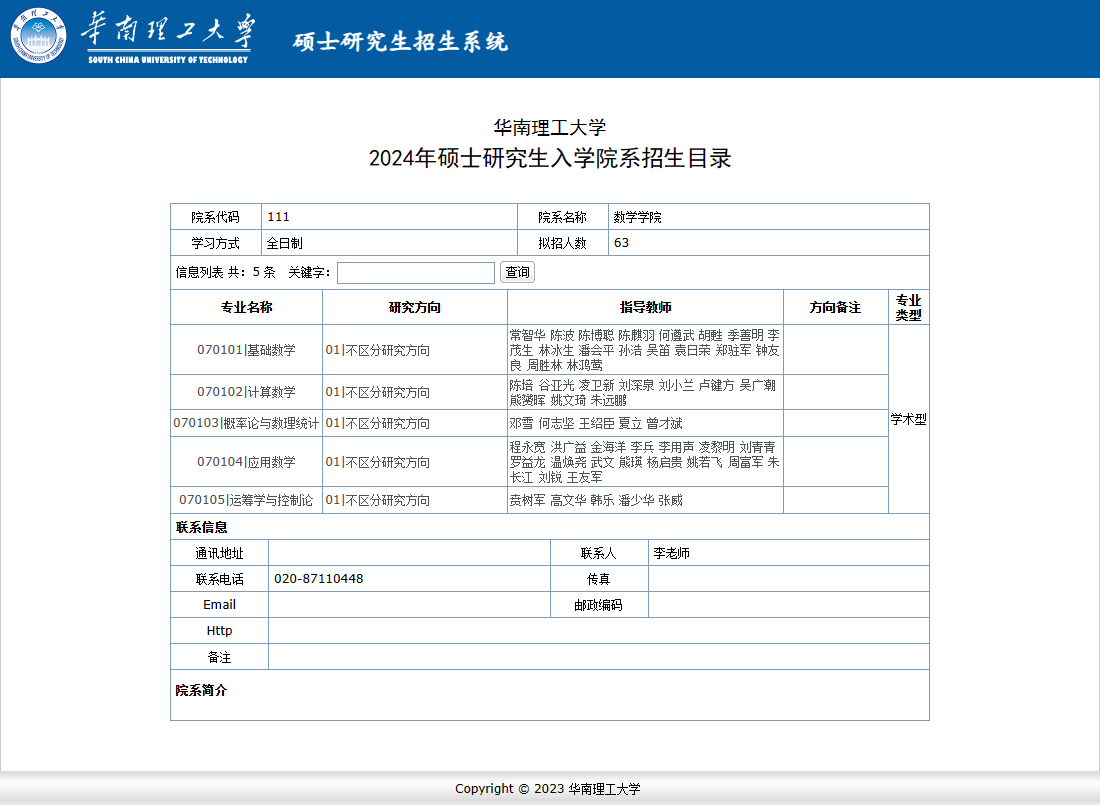Image resolution: width=1100 pixels, height=805 pixels.
Task: Click the 华南理工大学 page title
Action: (x=549, y=127)
